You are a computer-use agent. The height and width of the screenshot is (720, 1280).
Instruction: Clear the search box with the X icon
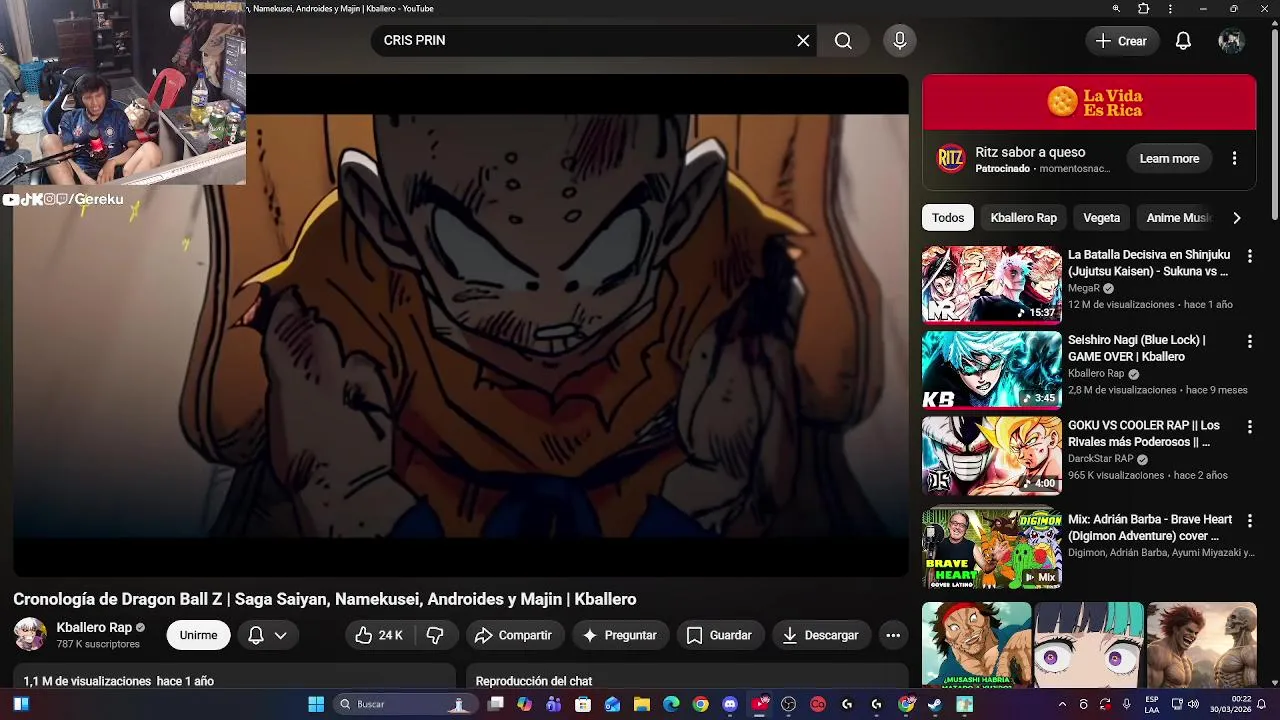(x=803, y=40)
